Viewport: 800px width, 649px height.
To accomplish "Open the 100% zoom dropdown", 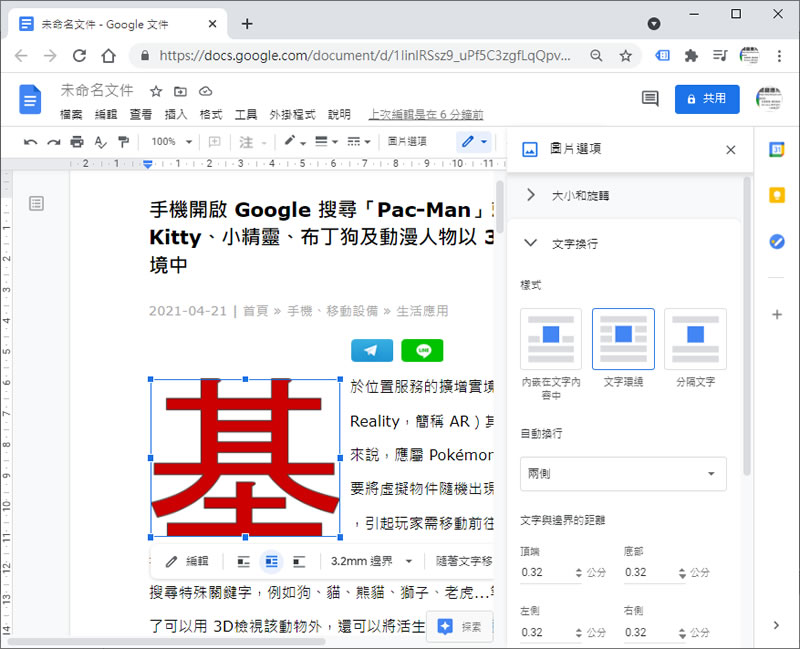I will pyautogui.click(x=171, y=141).
